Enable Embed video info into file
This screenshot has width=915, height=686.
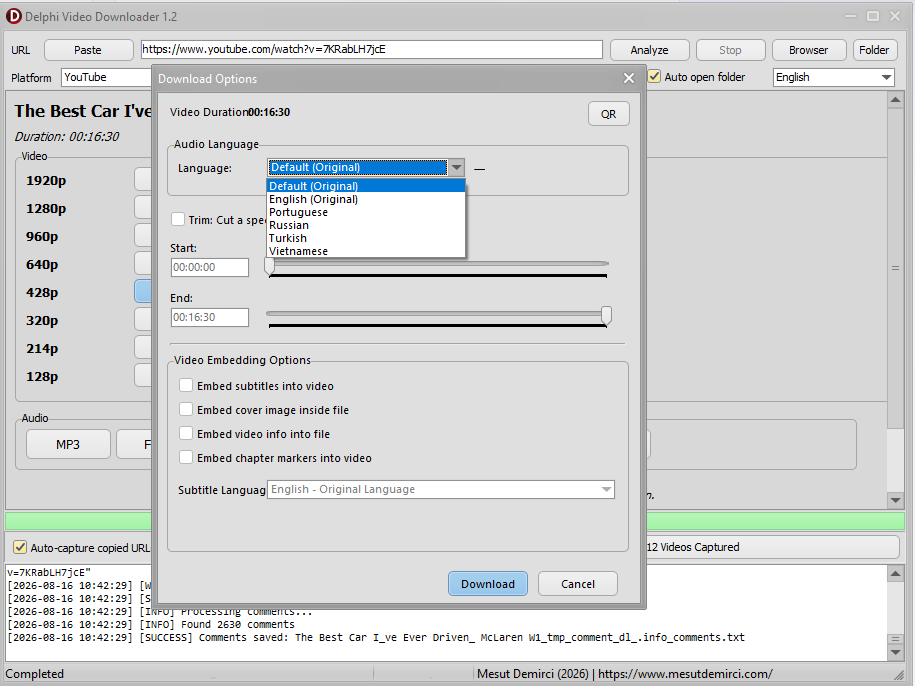[186, 433]
